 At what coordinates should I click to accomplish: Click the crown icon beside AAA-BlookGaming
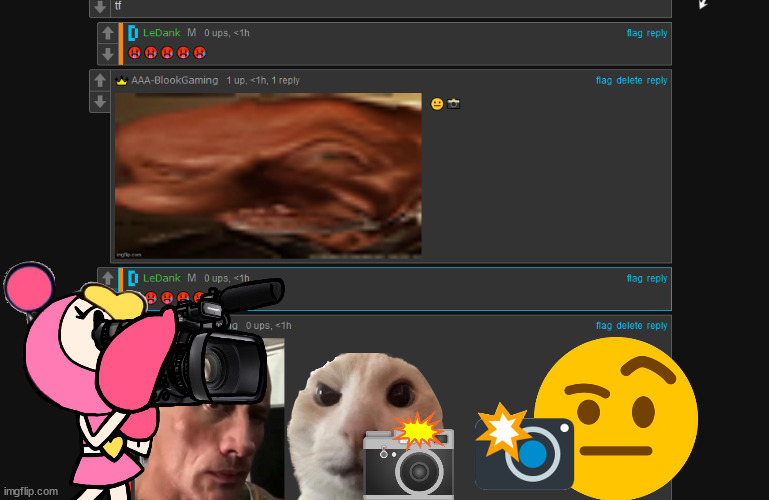122,80
